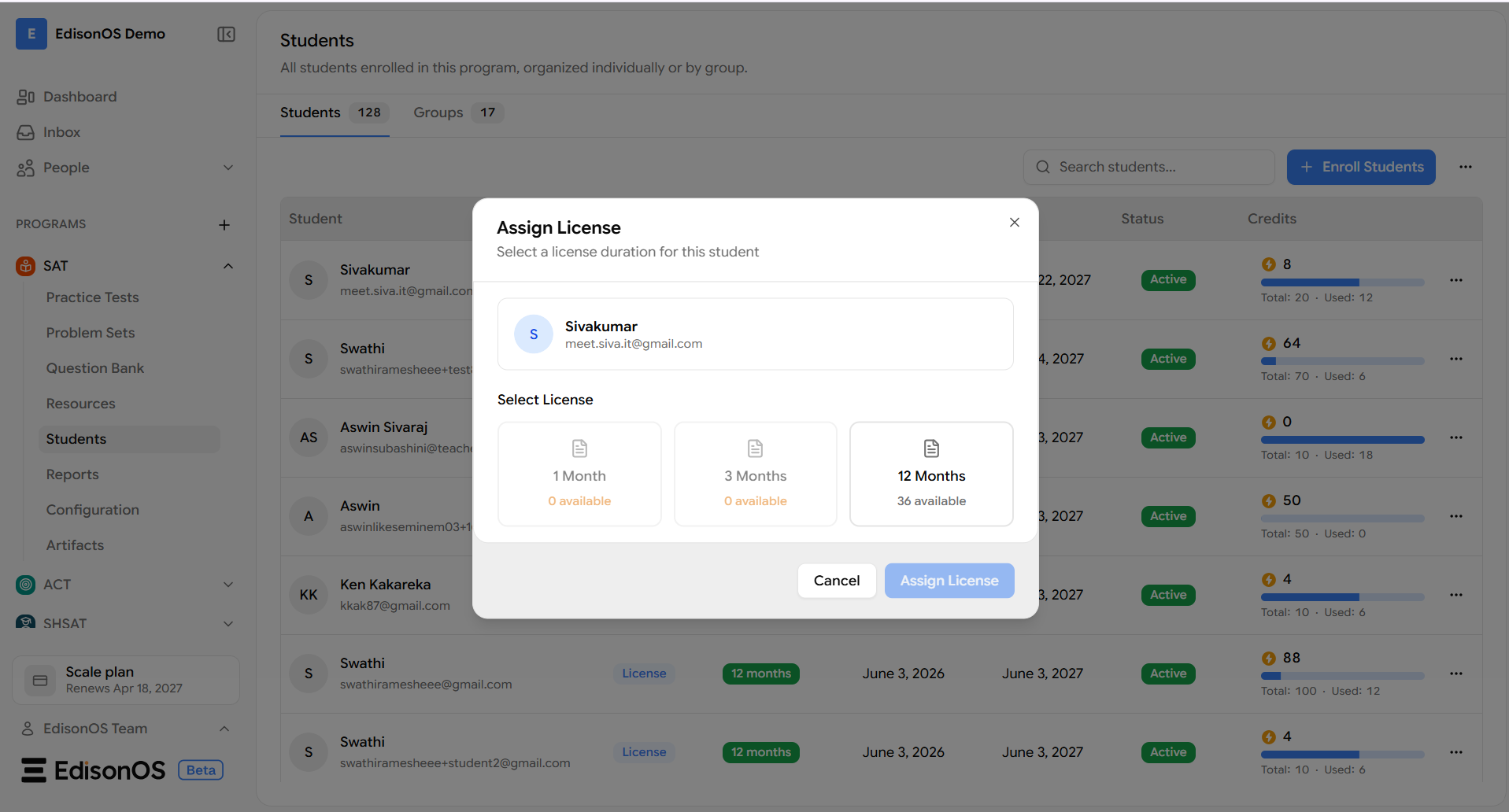Click the add program plus icon

click(x=224, y=225)
